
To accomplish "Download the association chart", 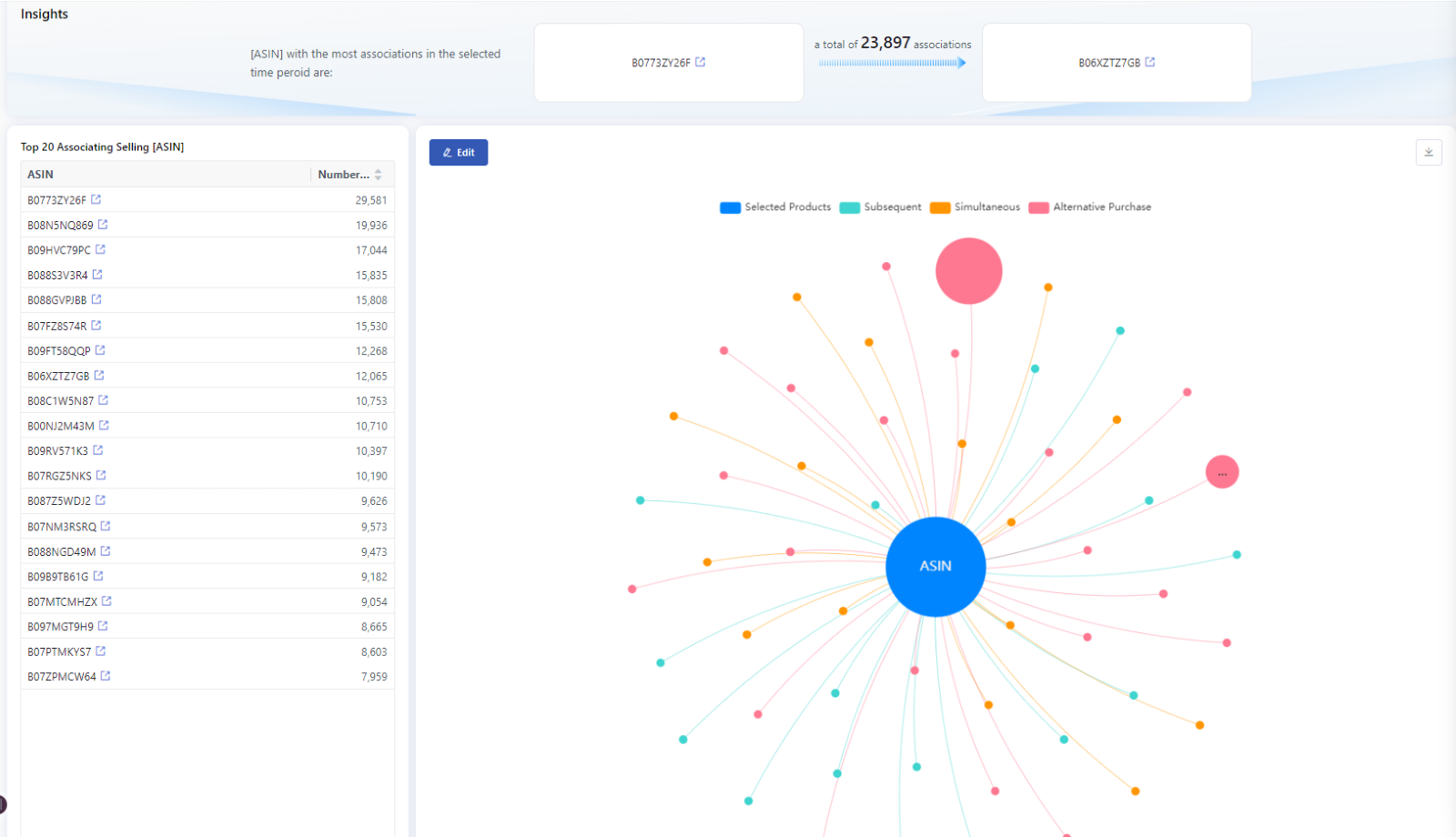I will coord(1429,152).
